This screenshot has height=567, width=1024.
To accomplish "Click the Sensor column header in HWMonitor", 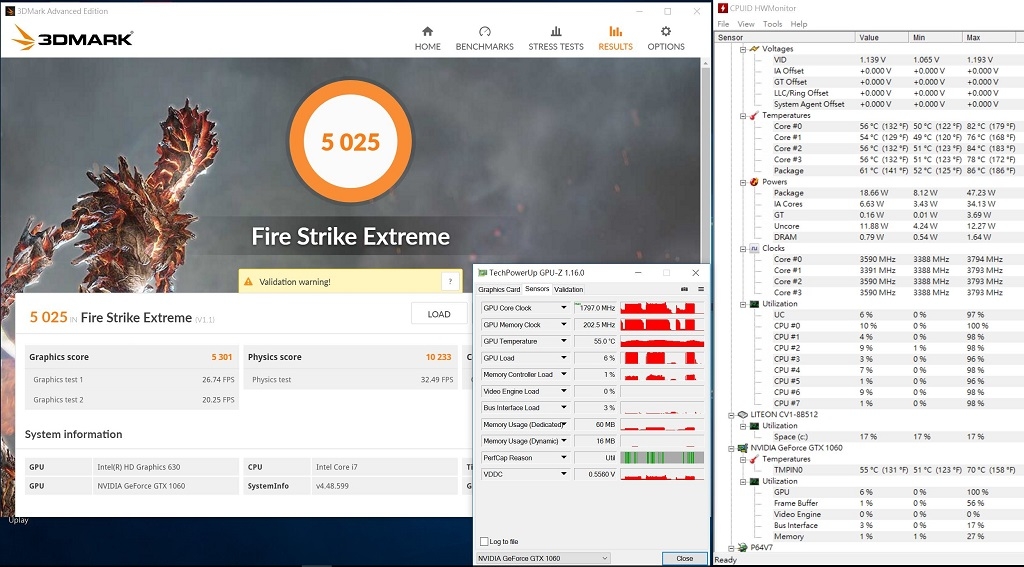I will point(784,37).
